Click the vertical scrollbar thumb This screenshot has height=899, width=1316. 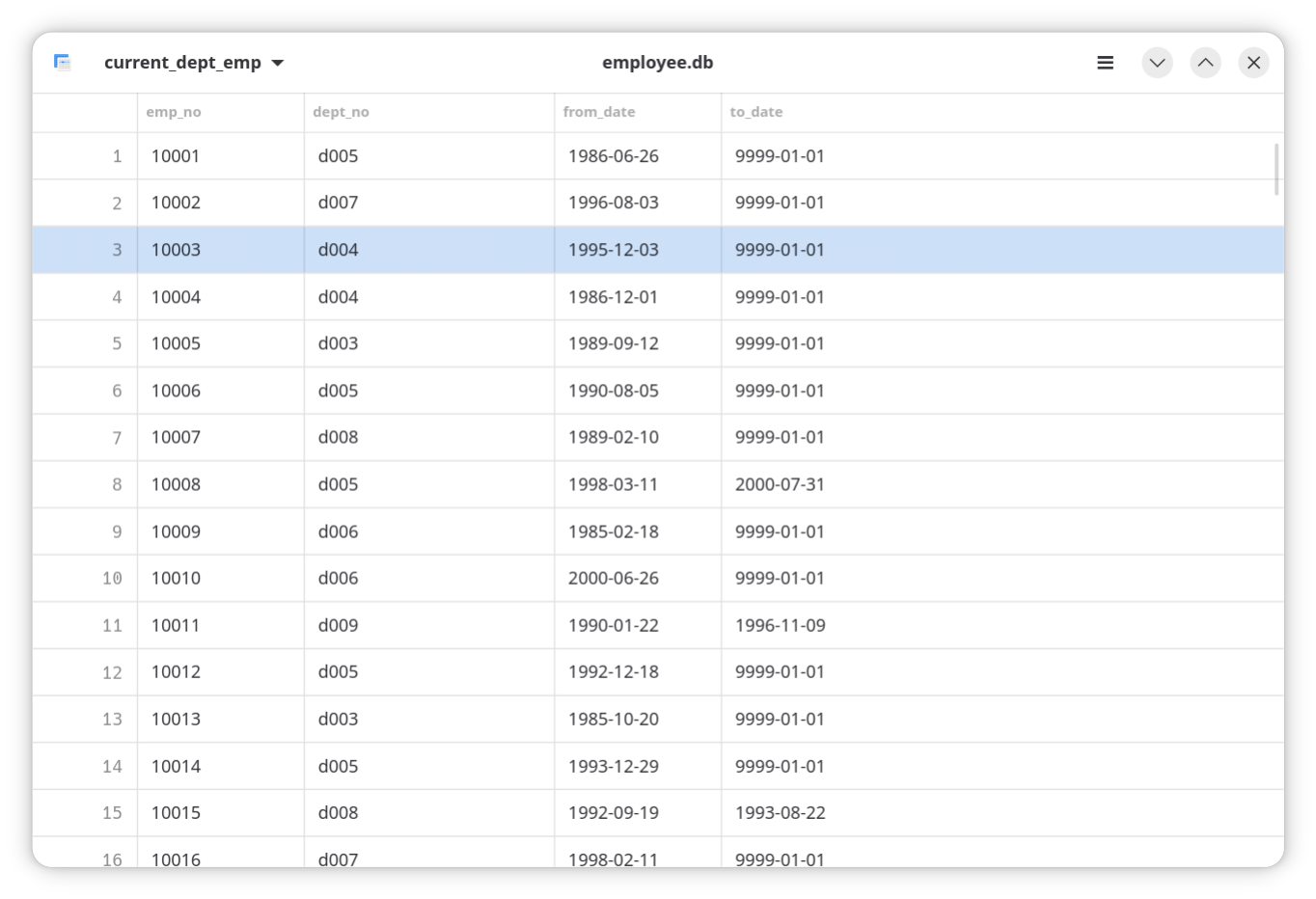(x=1276, y=169)
